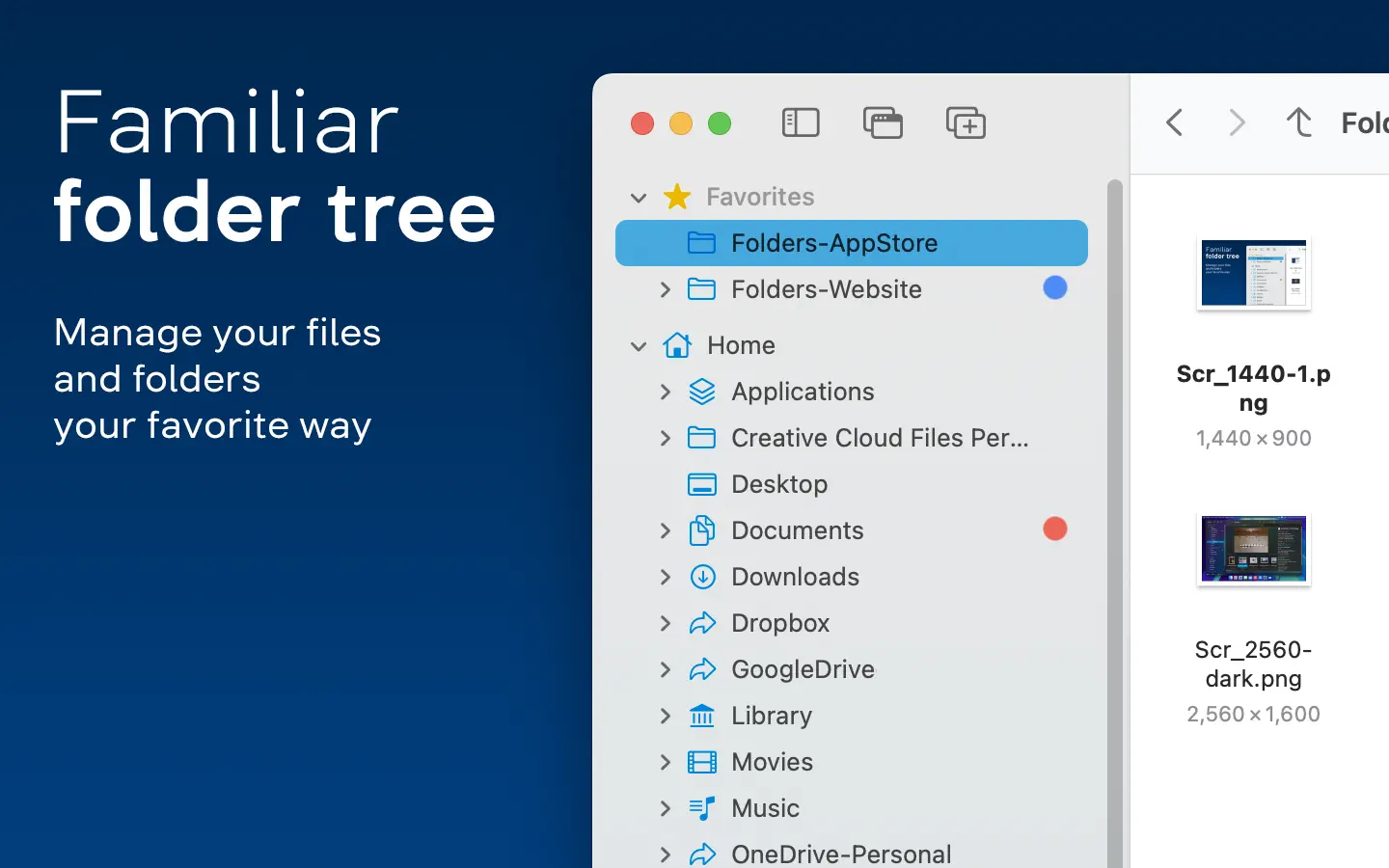This screenshot has height=868, width=1389.
Task: Click the blue tag dot on Folders-Website
Action: [1055, 287]
